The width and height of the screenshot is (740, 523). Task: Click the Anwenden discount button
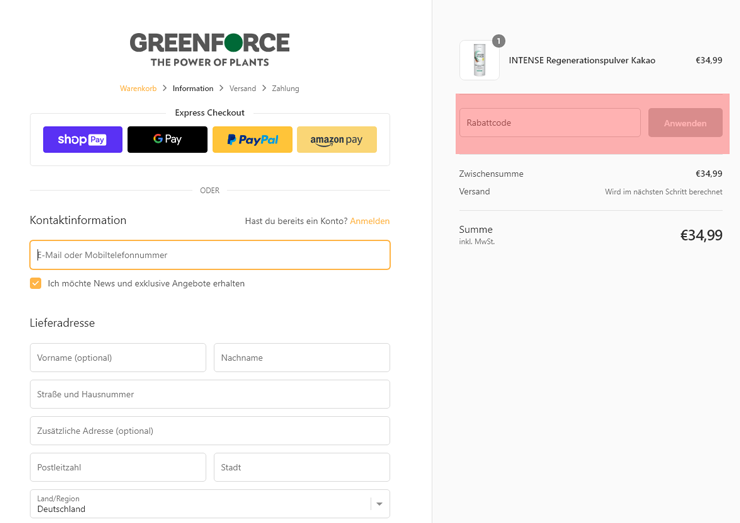point(685,123)
